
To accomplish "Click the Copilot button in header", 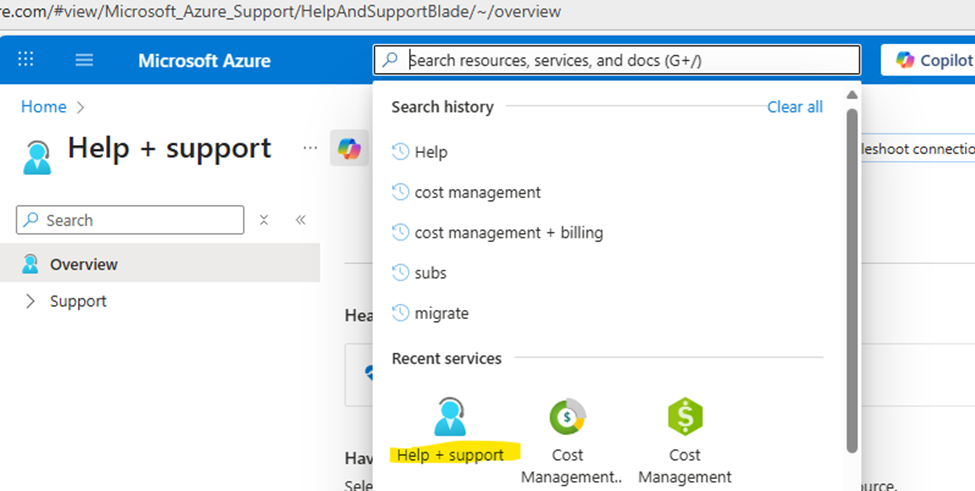I will 928,60.
